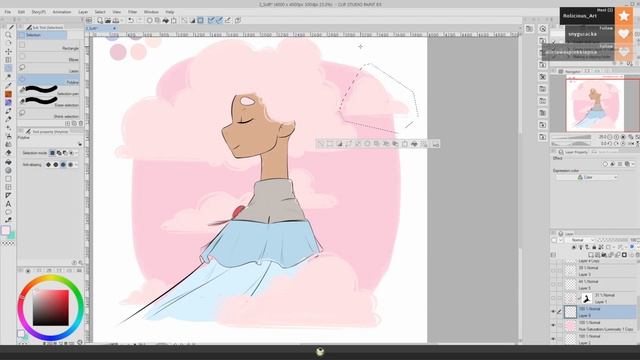640x360 pixels.
Task: Choose the Lasso selection sub tool
Action: pyautogui.click(x=49, y=69)
